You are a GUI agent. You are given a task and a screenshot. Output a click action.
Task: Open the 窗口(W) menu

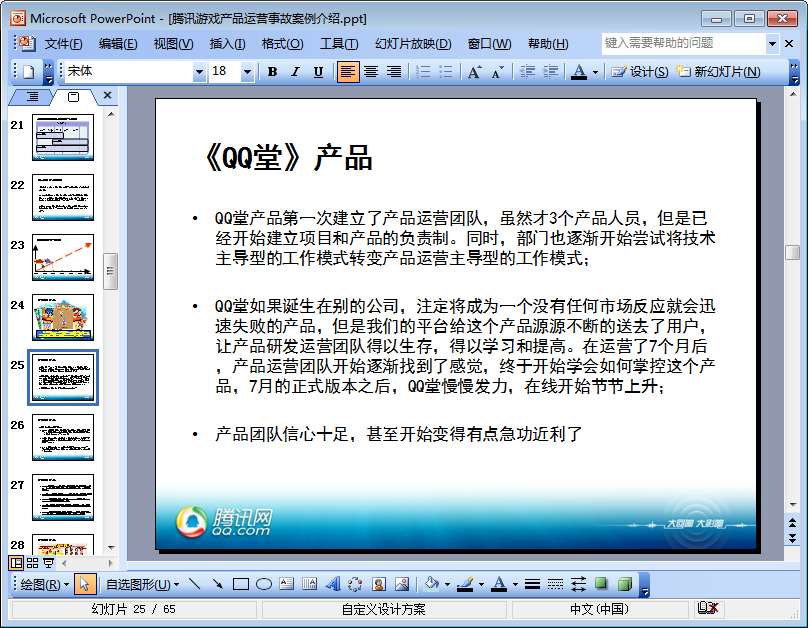coord(489,44)
